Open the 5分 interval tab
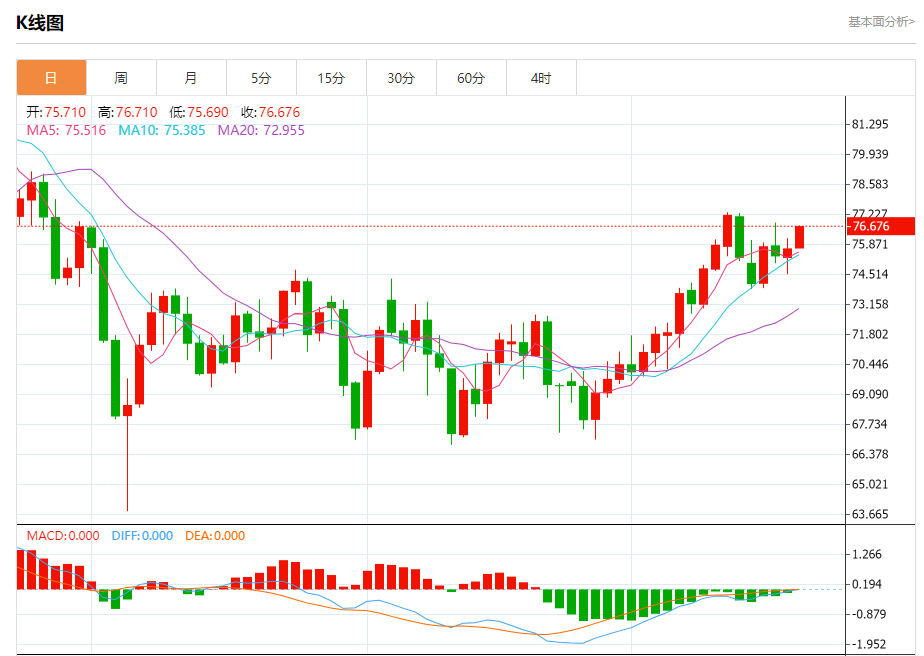 pos(262,78)
